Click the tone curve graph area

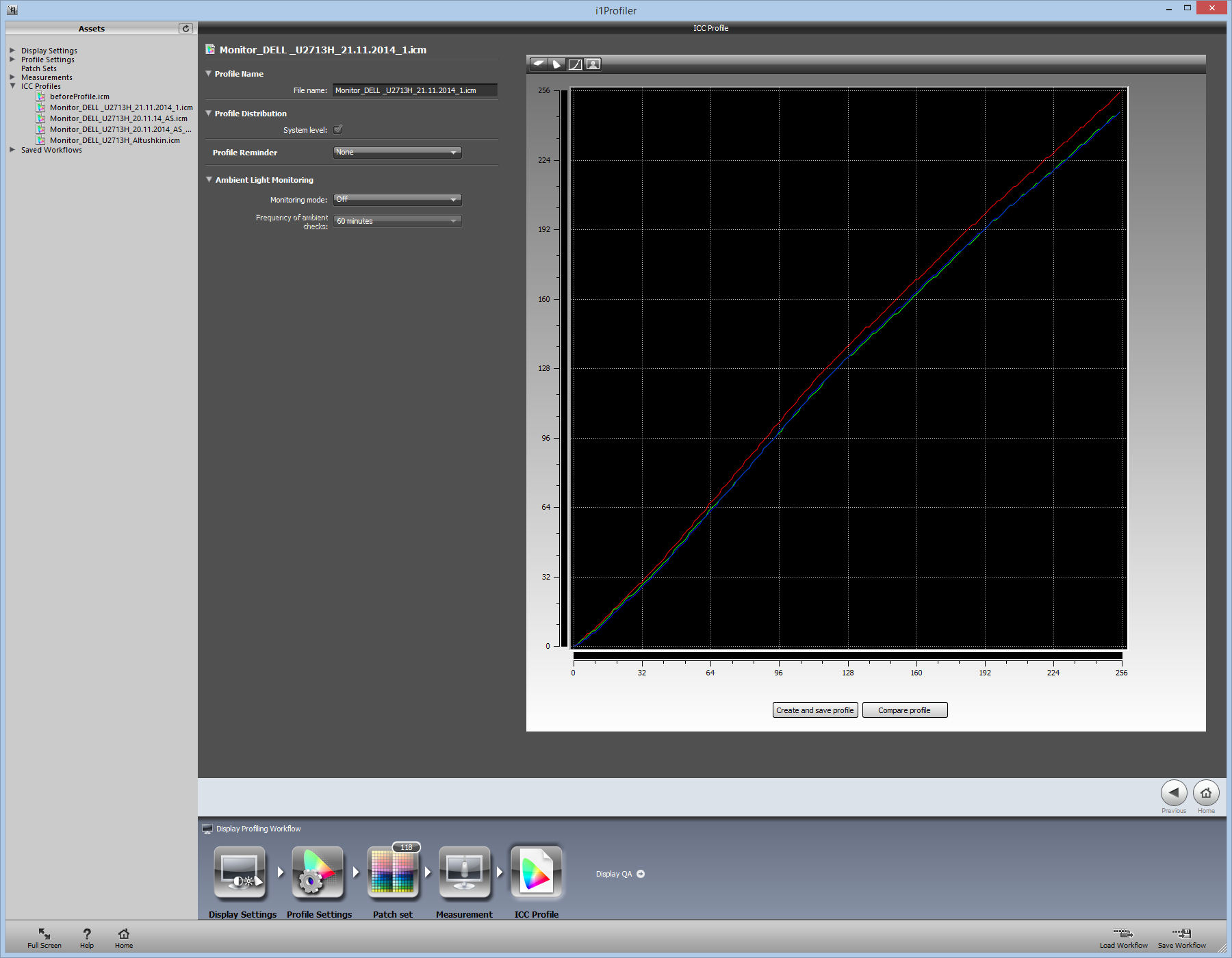tap(848, 367)
